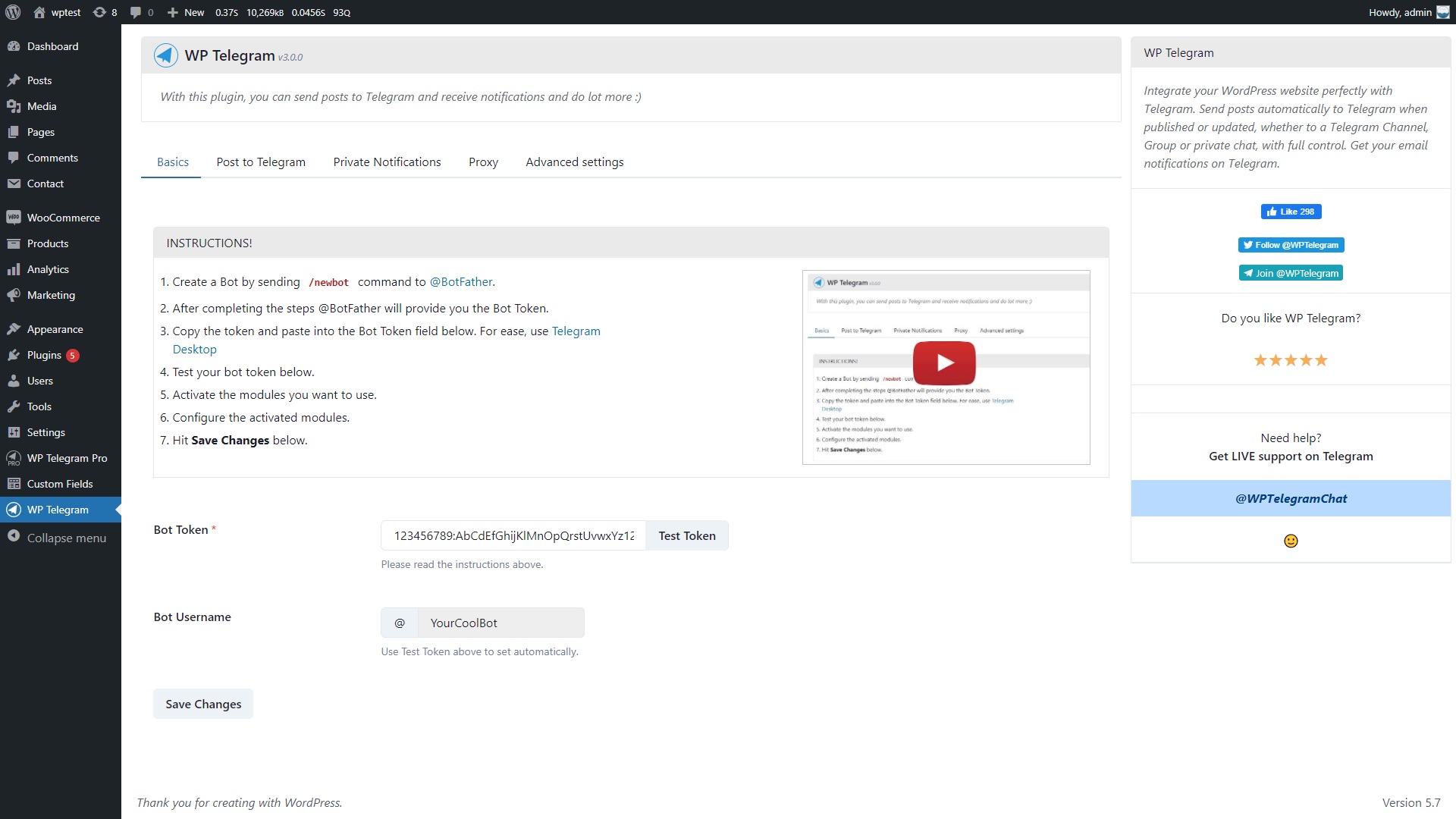The image size is (1456, 819).
Task: Open Settings menu in sidebar
Action: tap(61, 432)
